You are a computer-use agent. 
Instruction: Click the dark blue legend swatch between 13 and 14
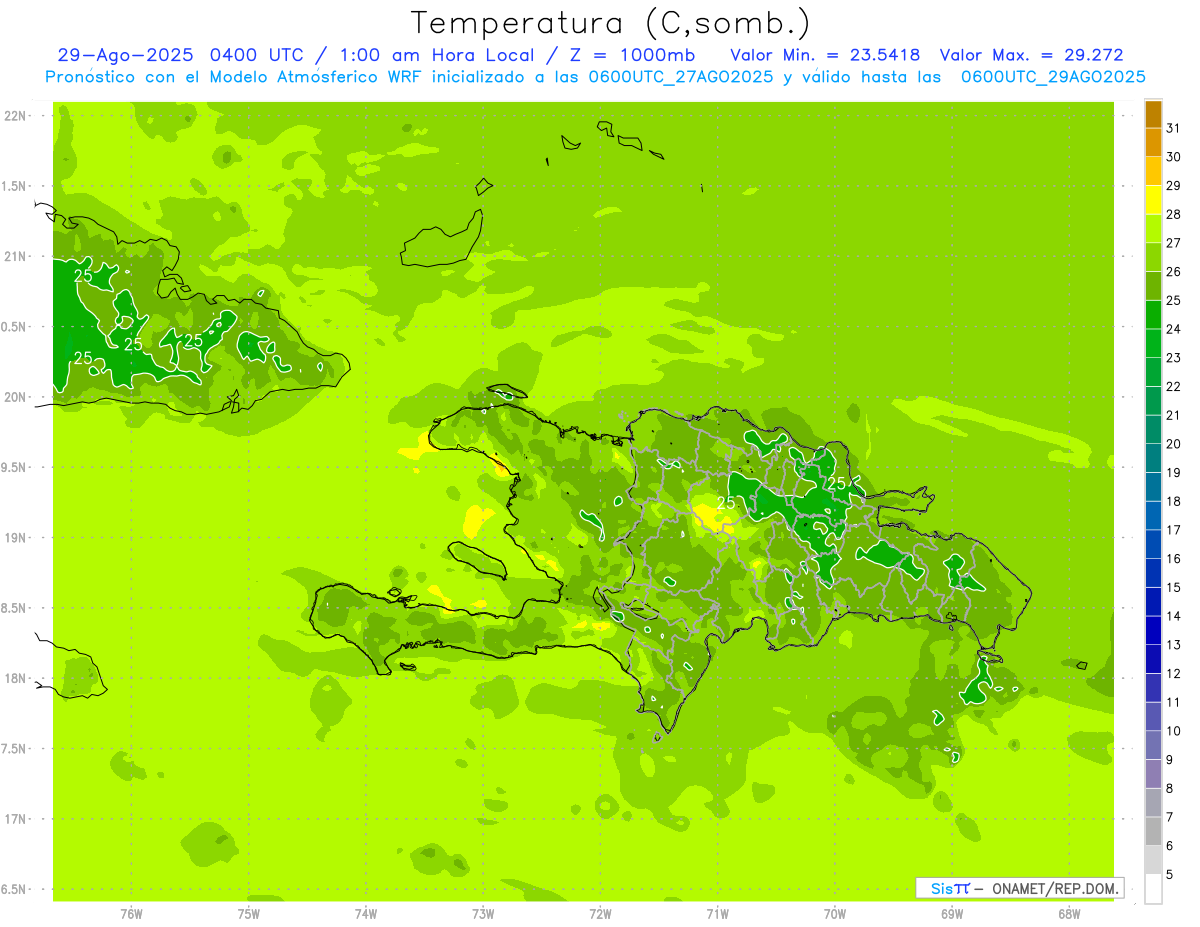1153,630
